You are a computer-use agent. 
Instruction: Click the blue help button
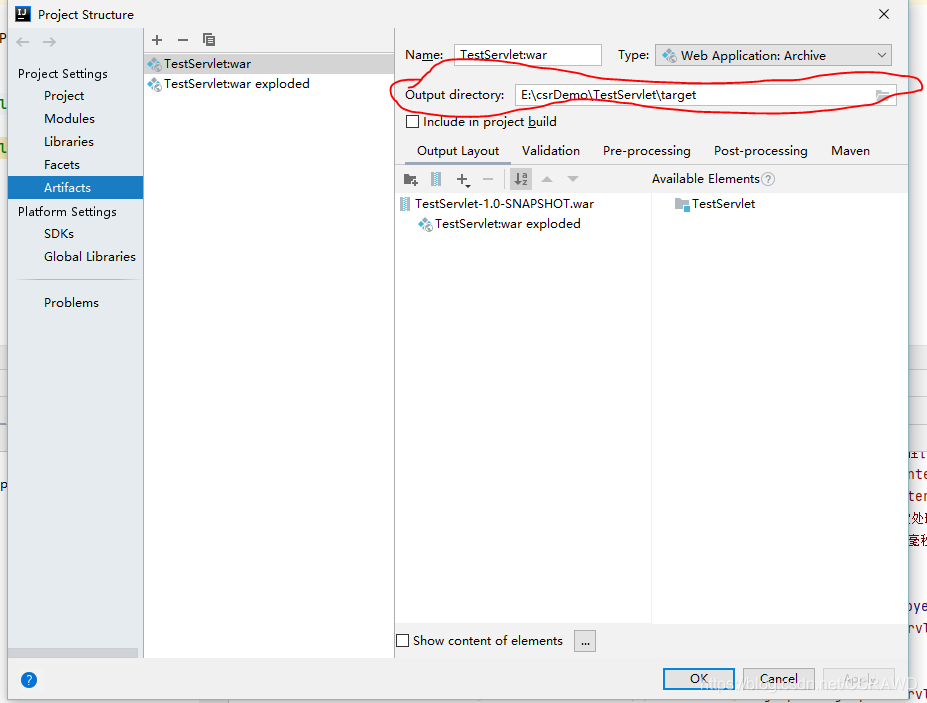click(x=28, y=680)
